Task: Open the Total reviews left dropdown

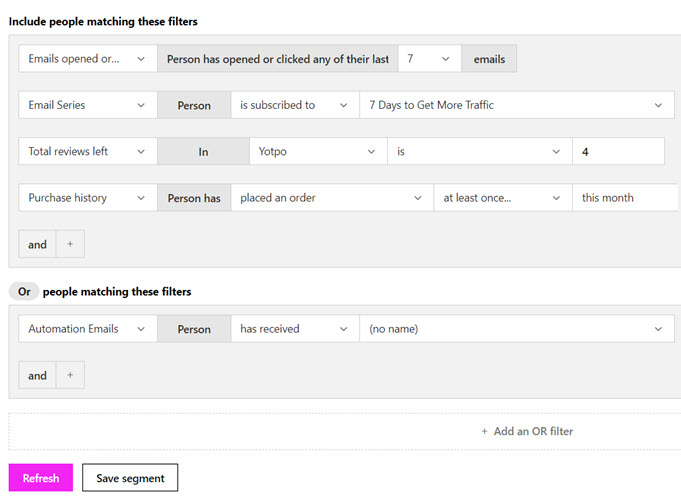Action: (x=88, y=151)
